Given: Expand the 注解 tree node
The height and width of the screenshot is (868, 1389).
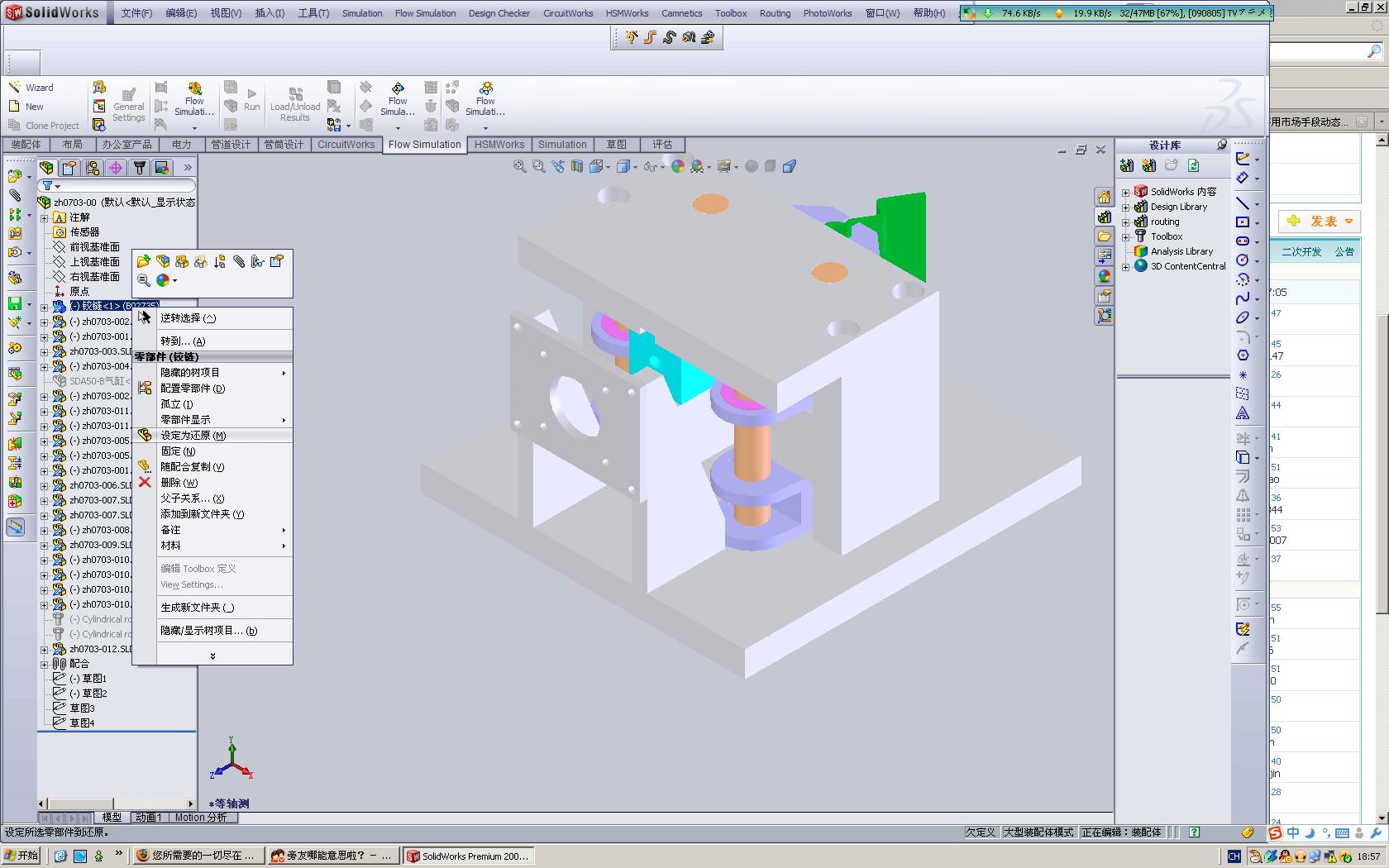Looking at the screenshot, I should pyautogui.click(x=45, y=217).
